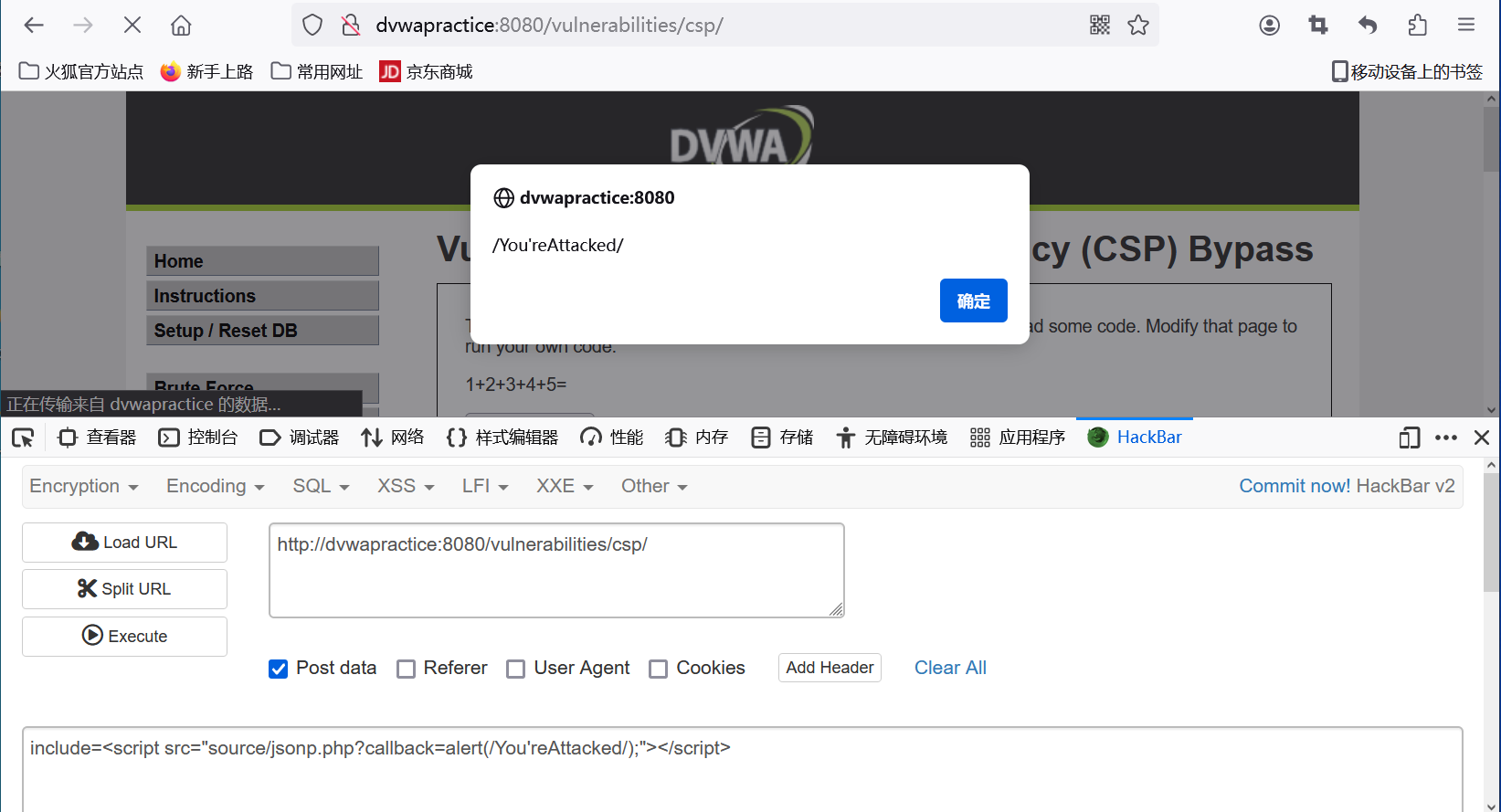Switch to the 网络 network tab

[393, 438]
